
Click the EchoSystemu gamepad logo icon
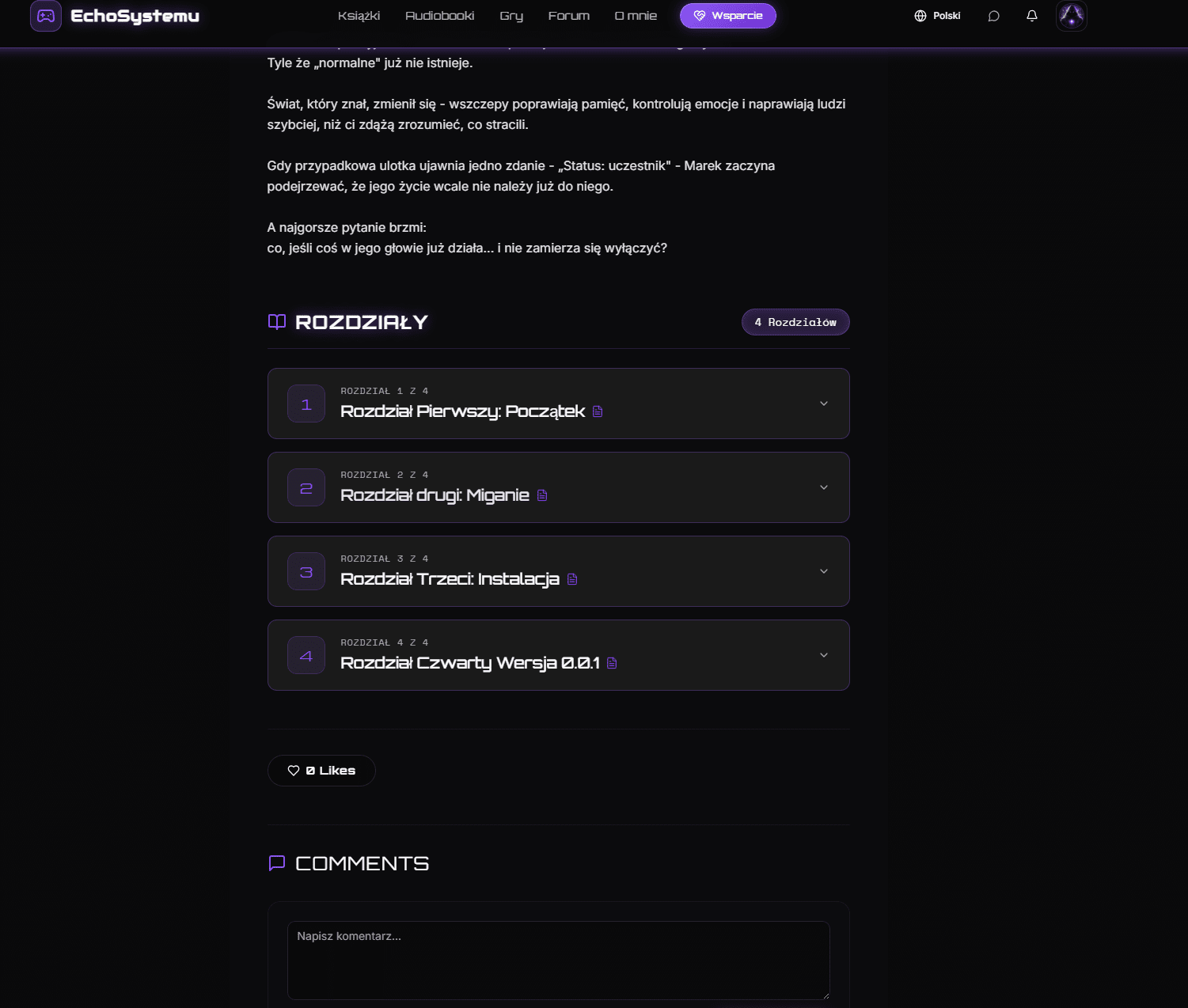[x=46, y=16]
